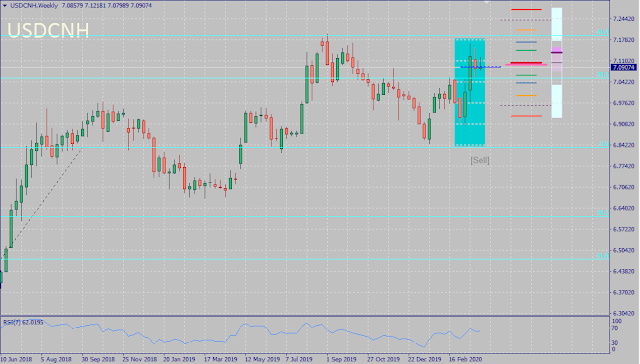Click the 6.64020 price axis label
The image size is (640, 364).
tap(624, 209)
